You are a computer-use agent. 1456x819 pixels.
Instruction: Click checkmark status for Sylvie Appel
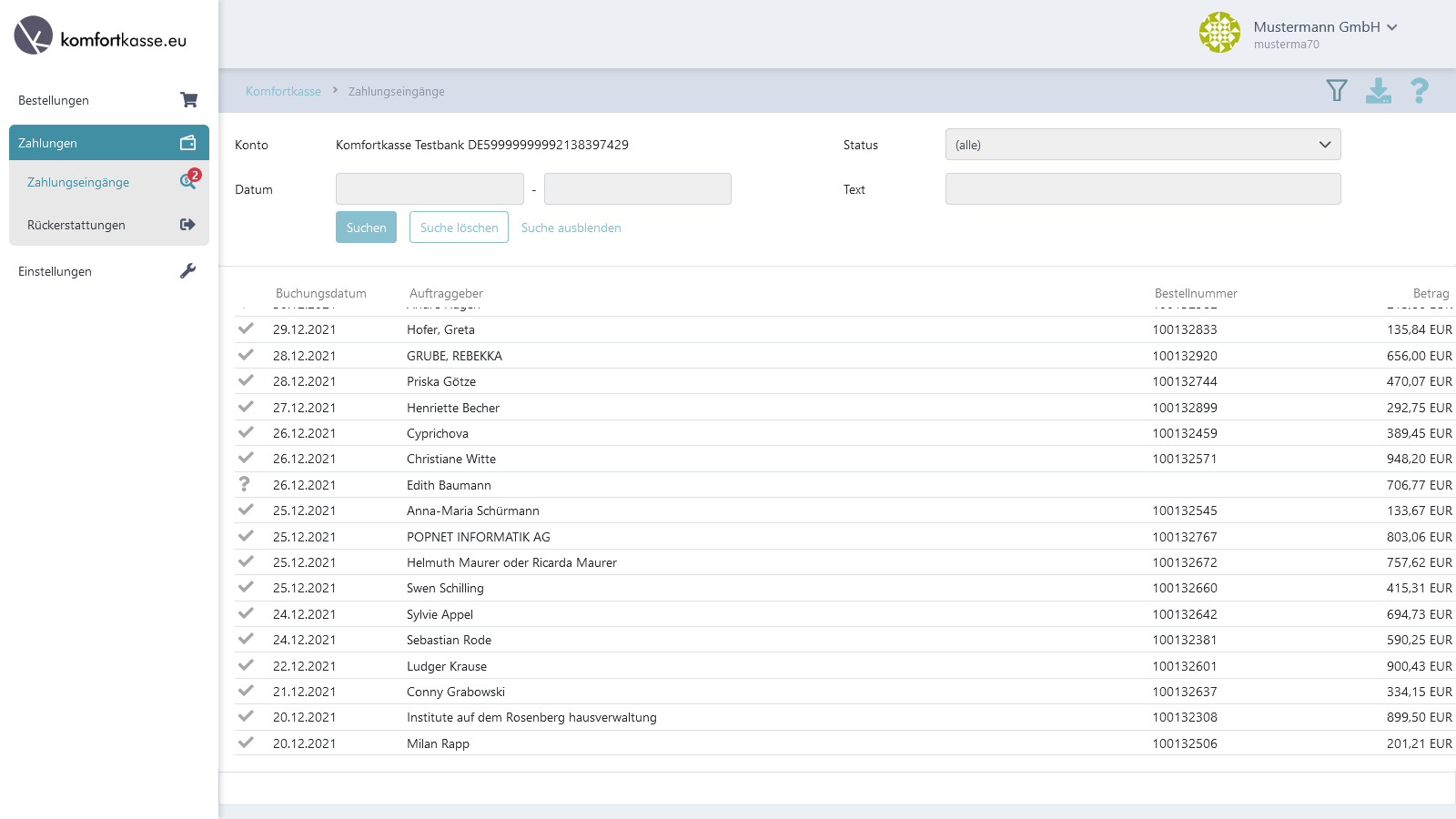click(246, 613)
